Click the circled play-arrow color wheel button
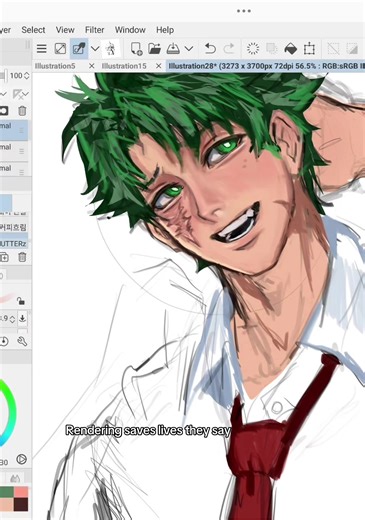 [21, 459]
